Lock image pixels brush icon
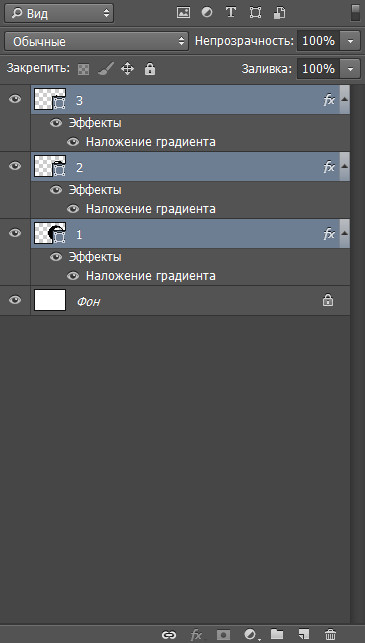This screenshot has height=643, width=365. pyautogui.click(x=105, y=68)
